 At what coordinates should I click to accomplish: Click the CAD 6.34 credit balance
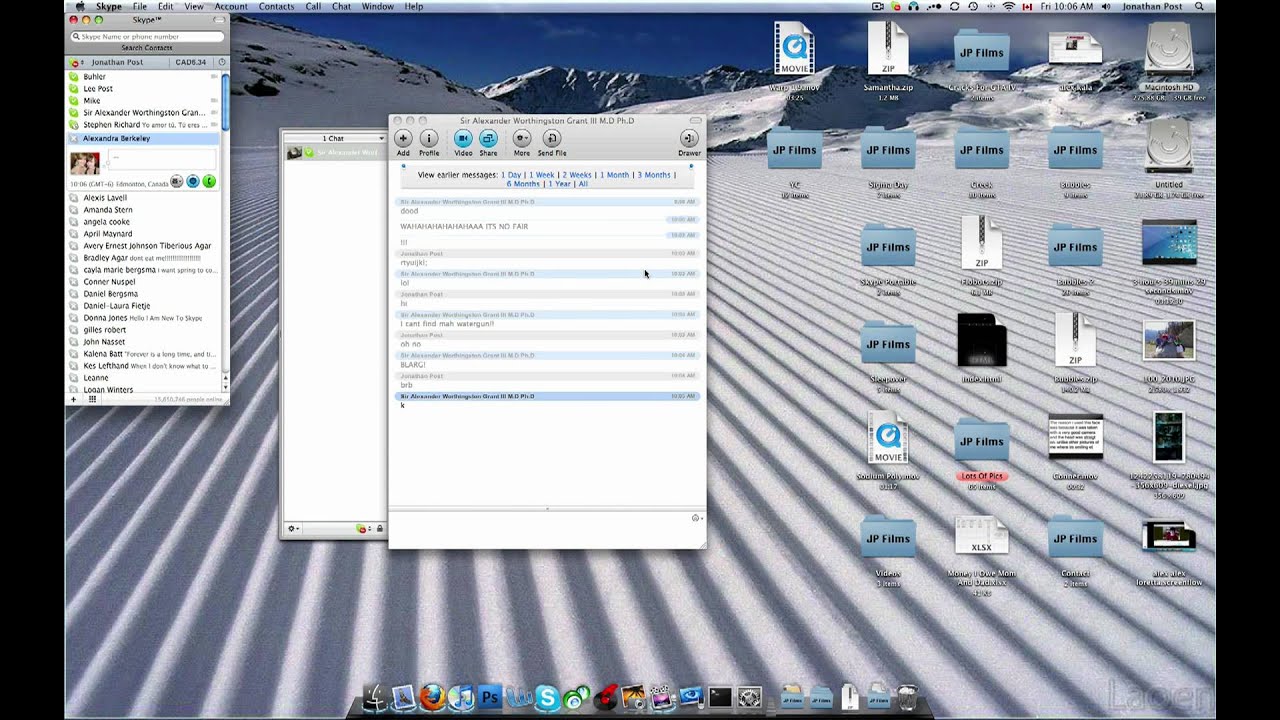[190, 62]
